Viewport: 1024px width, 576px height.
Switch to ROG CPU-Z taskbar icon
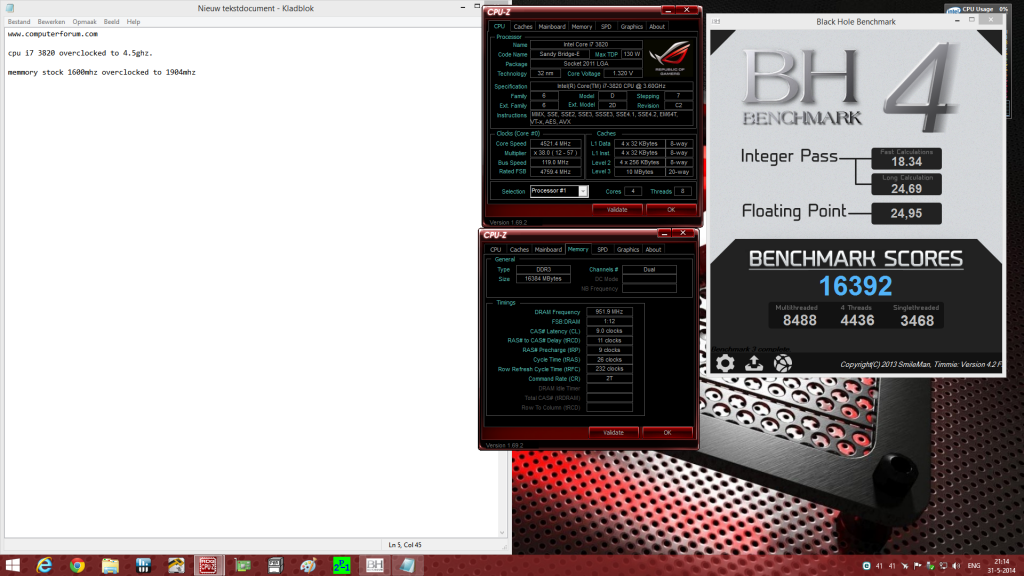[x=208, y=565]
